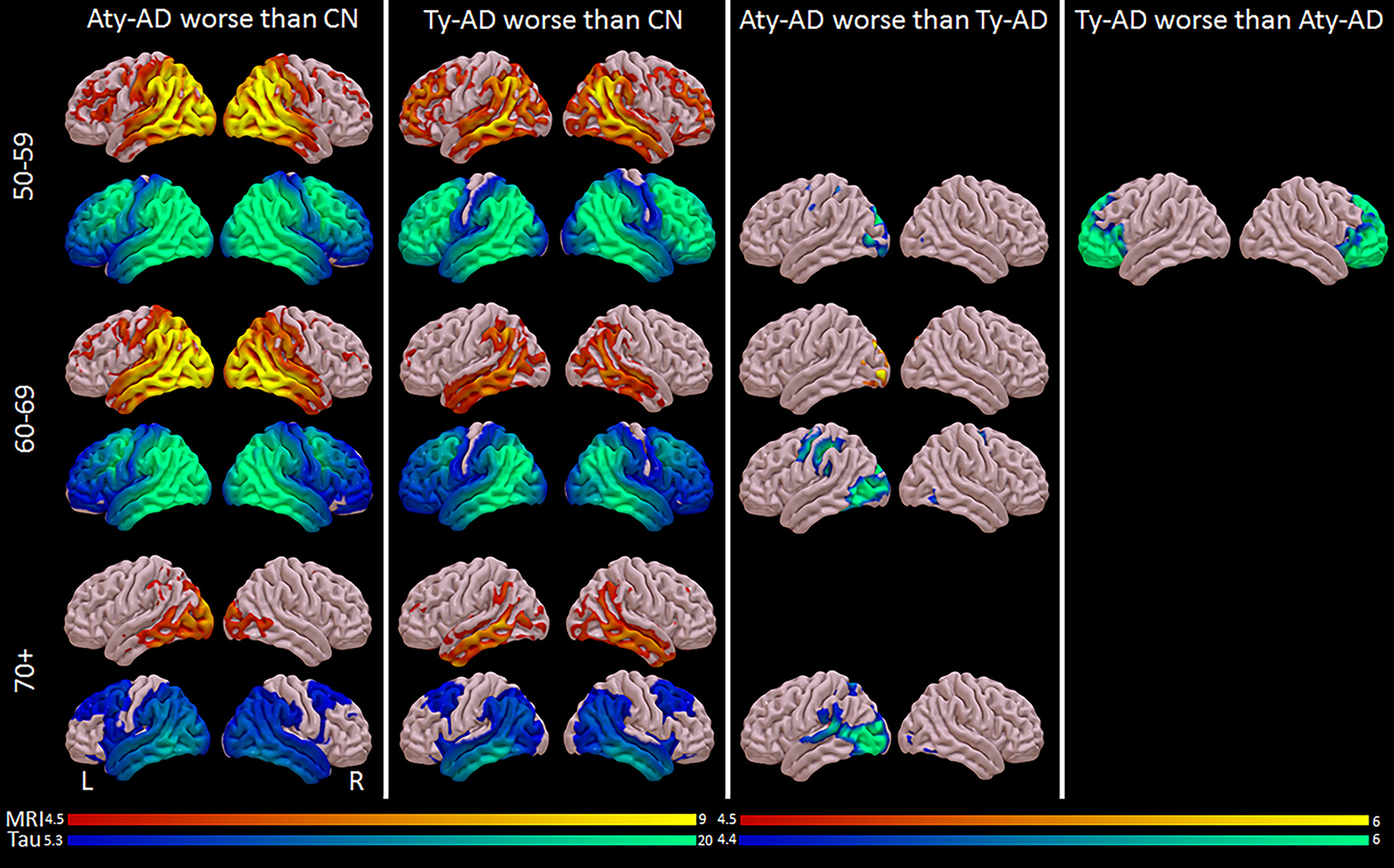This screenshot has width=1394, height=868.
Task: Click the Tau color scale ending at 20
Action: pyautogui.click(x=382, y=840)
